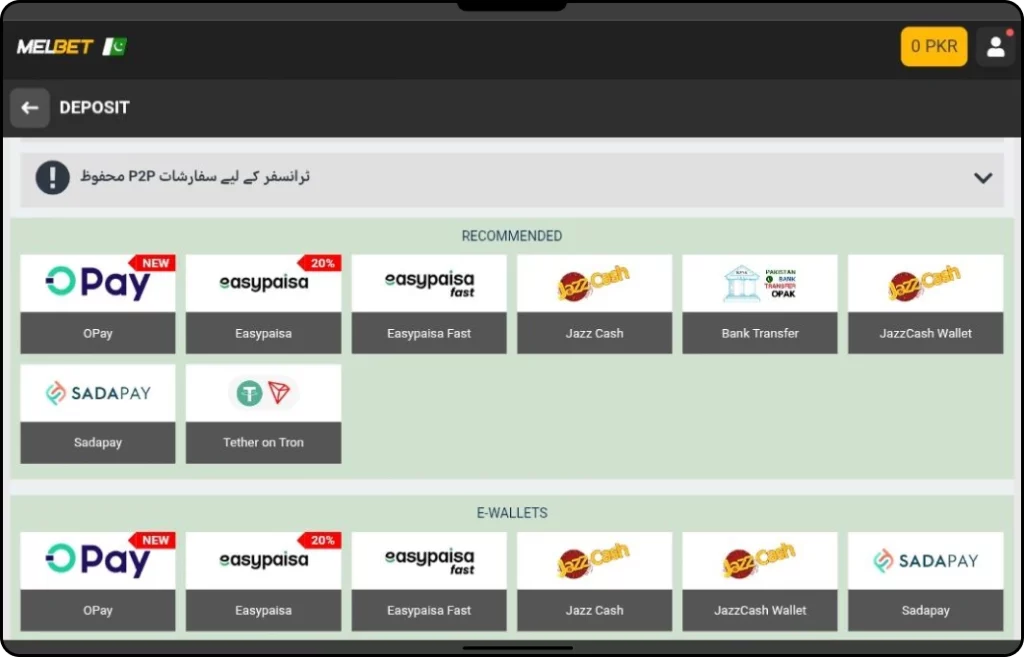Click NEW badge on E-Wallets OPay
Viewport: 1024px width, 657px height.
point(153,541)
